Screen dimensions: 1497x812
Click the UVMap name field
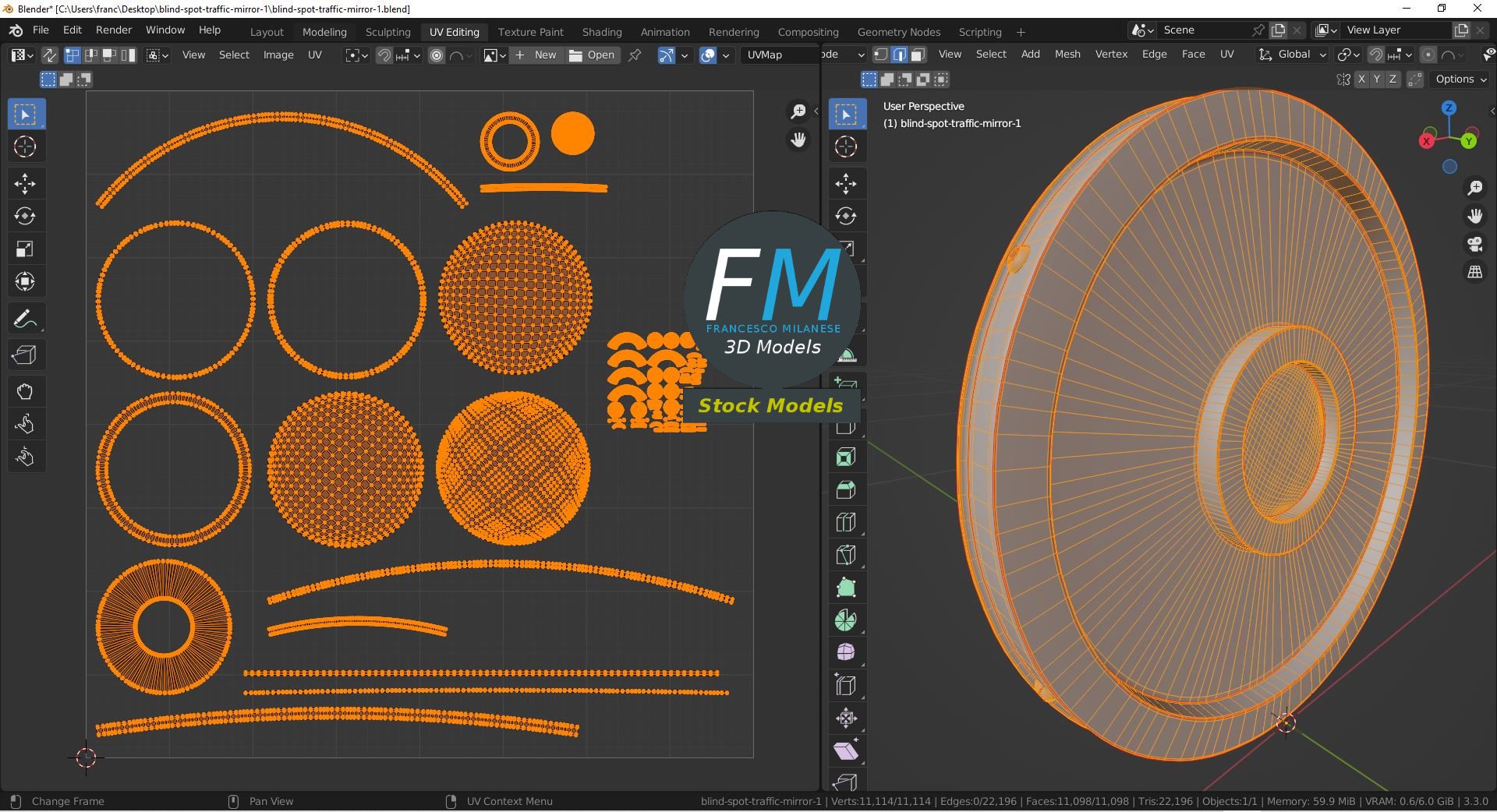tap(780, 55)
